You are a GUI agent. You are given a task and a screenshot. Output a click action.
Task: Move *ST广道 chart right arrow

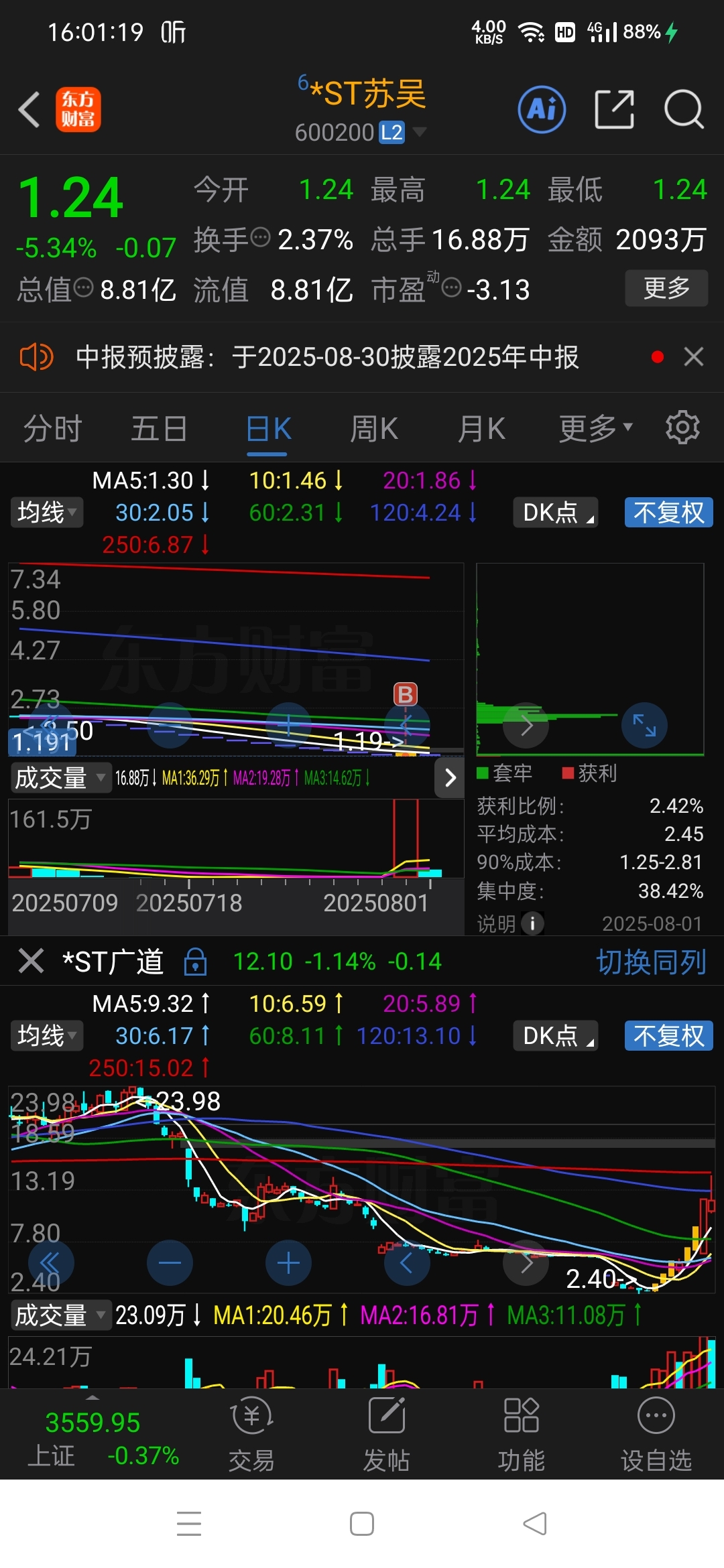click(526, 1263)
